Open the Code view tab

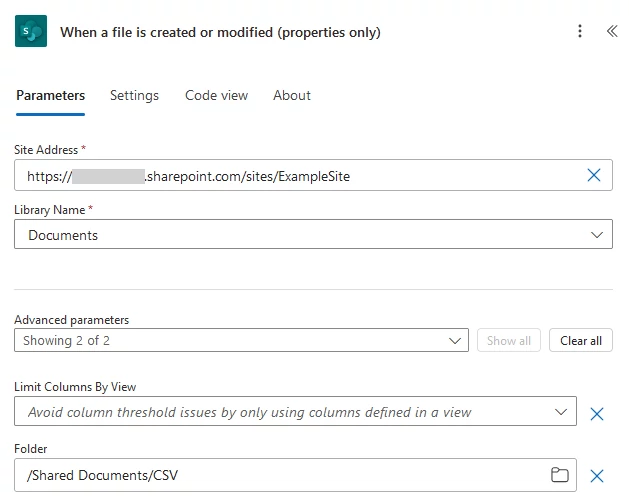click(217, 95)
